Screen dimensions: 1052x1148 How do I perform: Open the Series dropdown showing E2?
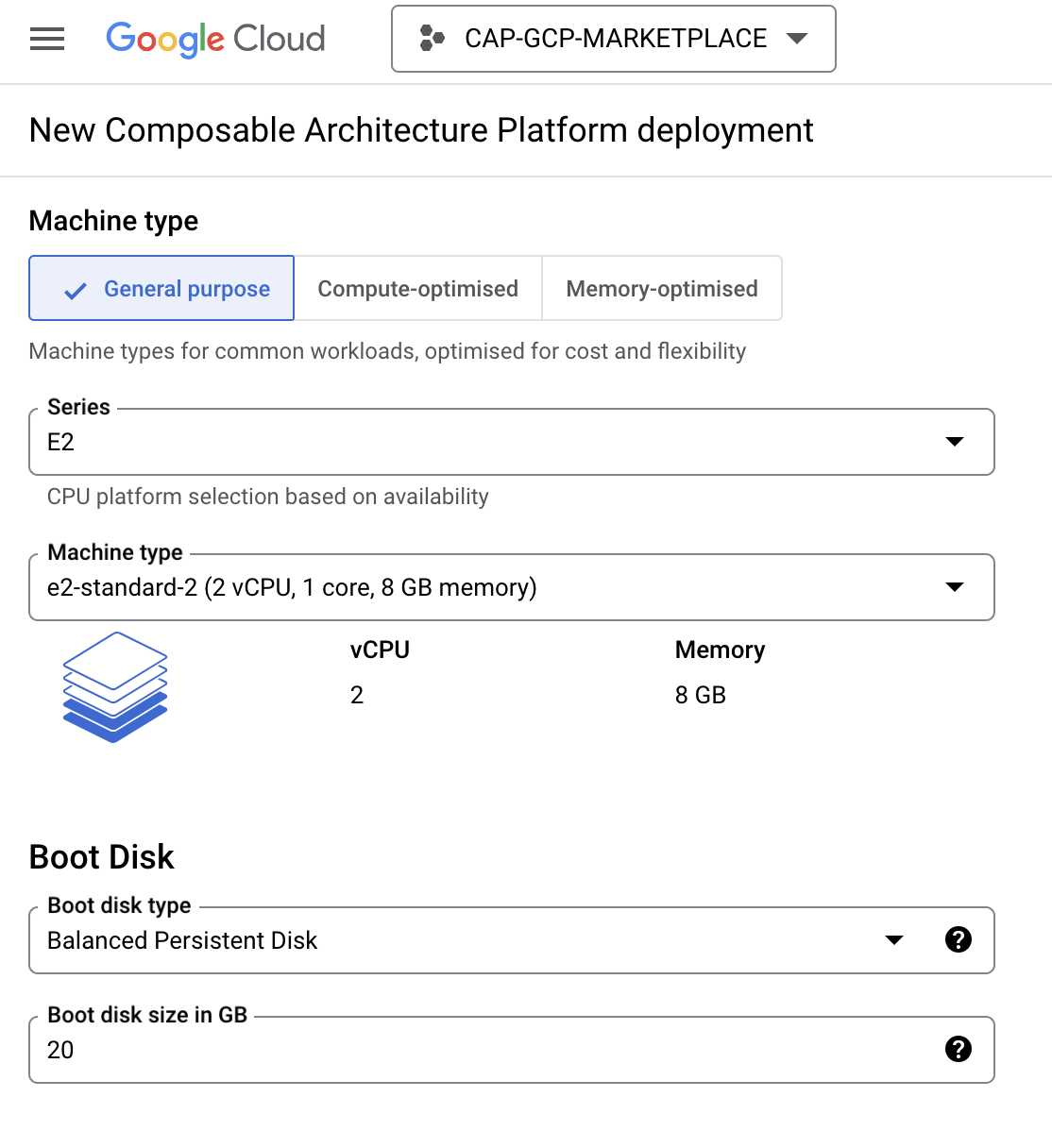coord(491,442)
